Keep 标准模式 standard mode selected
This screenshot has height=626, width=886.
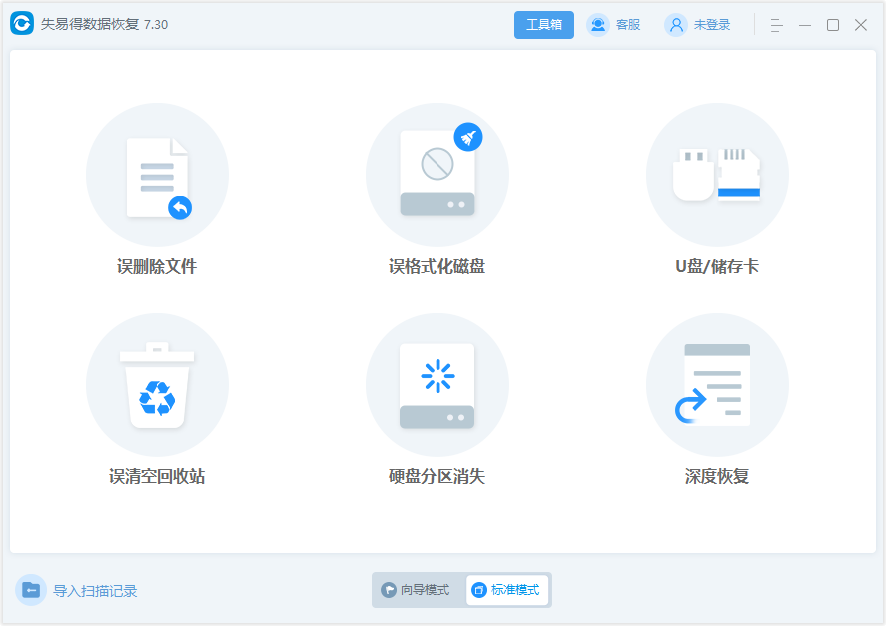pos(506,590)
